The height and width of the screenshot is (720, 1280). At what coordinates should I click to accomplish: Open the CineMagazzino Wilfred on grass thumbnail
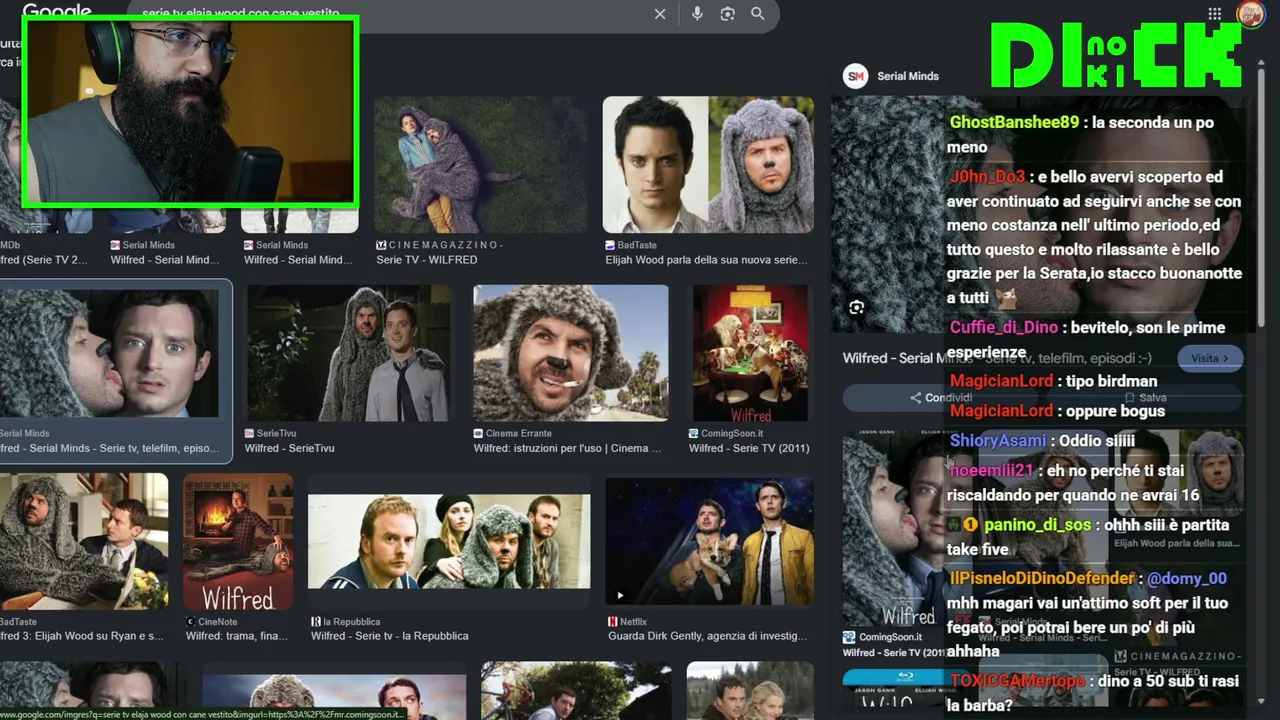pos(481,165)
